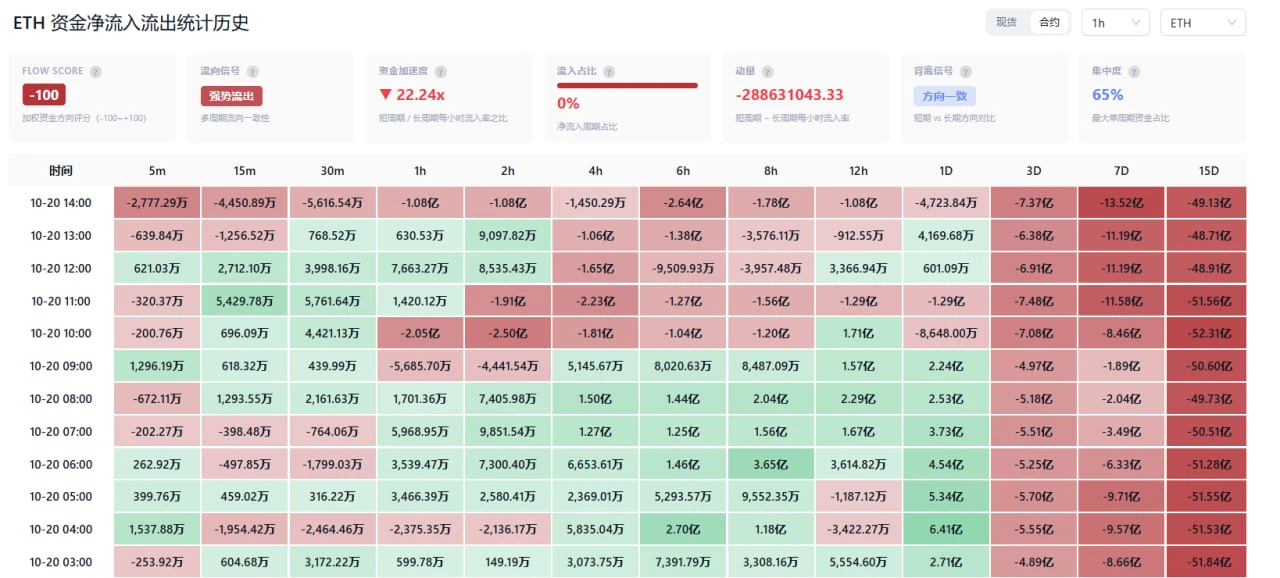Show the 资金加速度 info question mark
The image size is (1280, 578).
(440, 72)
